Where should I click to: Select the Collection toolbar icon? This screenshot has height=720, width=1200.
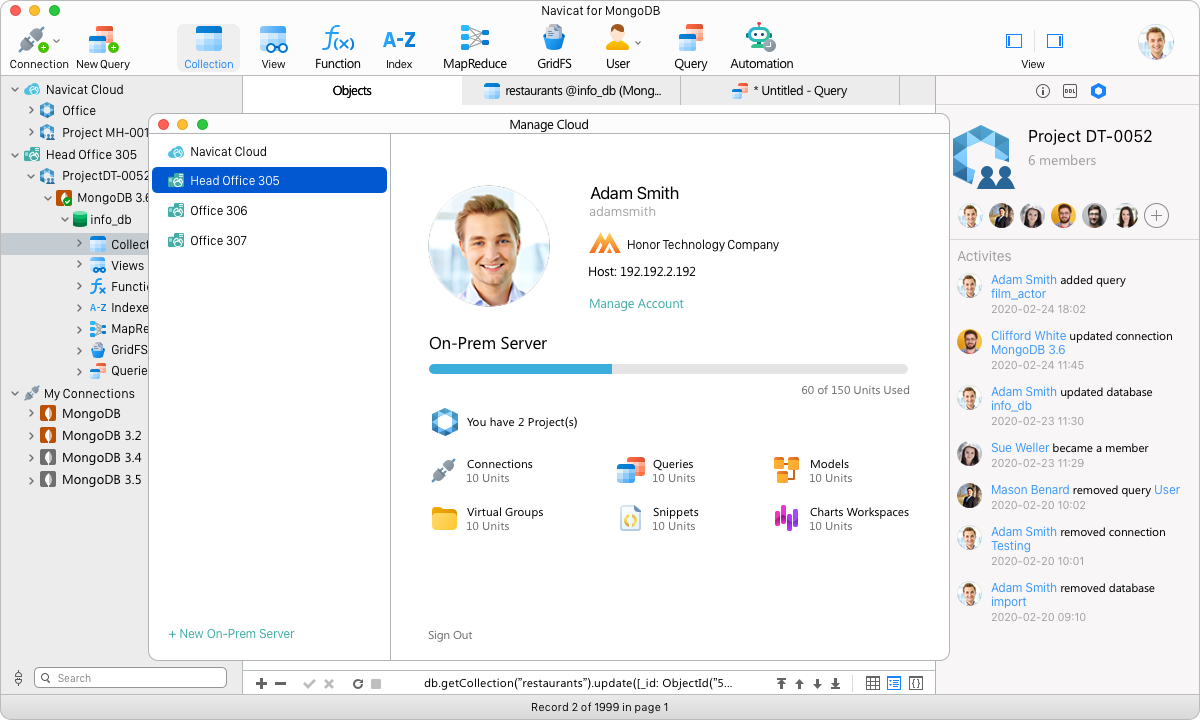click(209, 47)
